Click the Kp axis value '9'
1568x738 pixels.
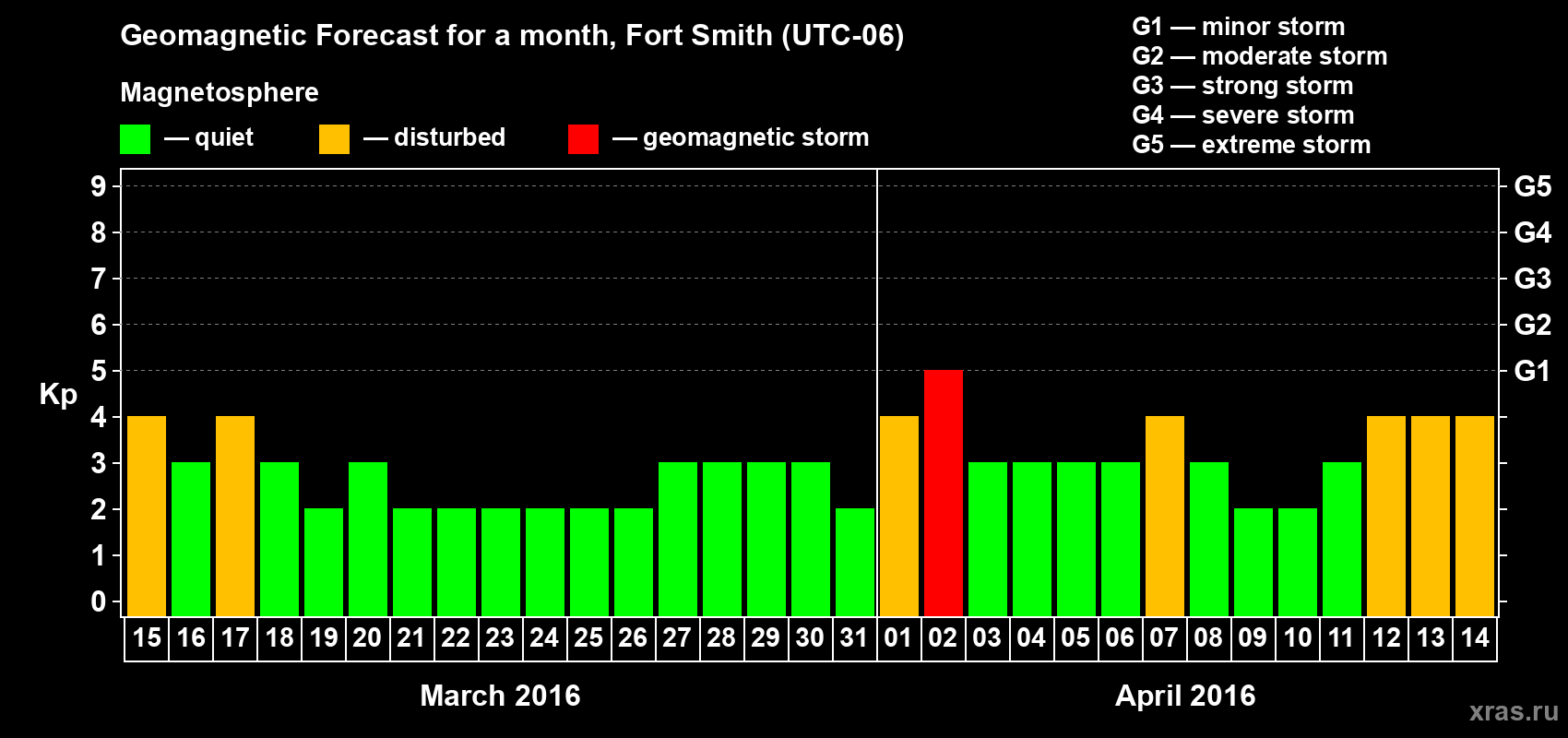click(99, 186)
